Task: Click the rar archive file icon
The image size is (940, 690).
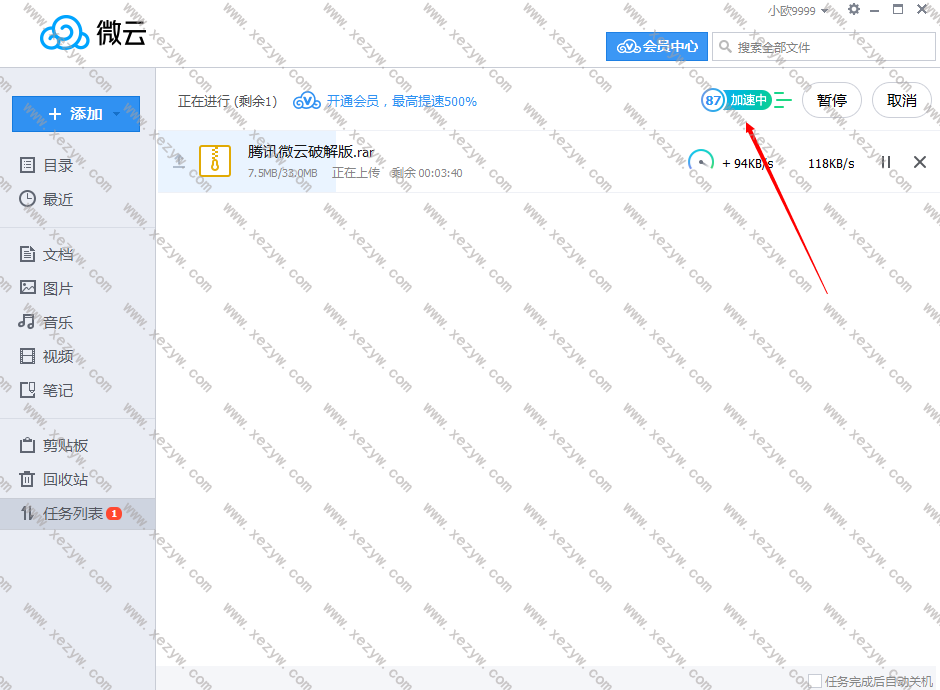Action: 215,161
